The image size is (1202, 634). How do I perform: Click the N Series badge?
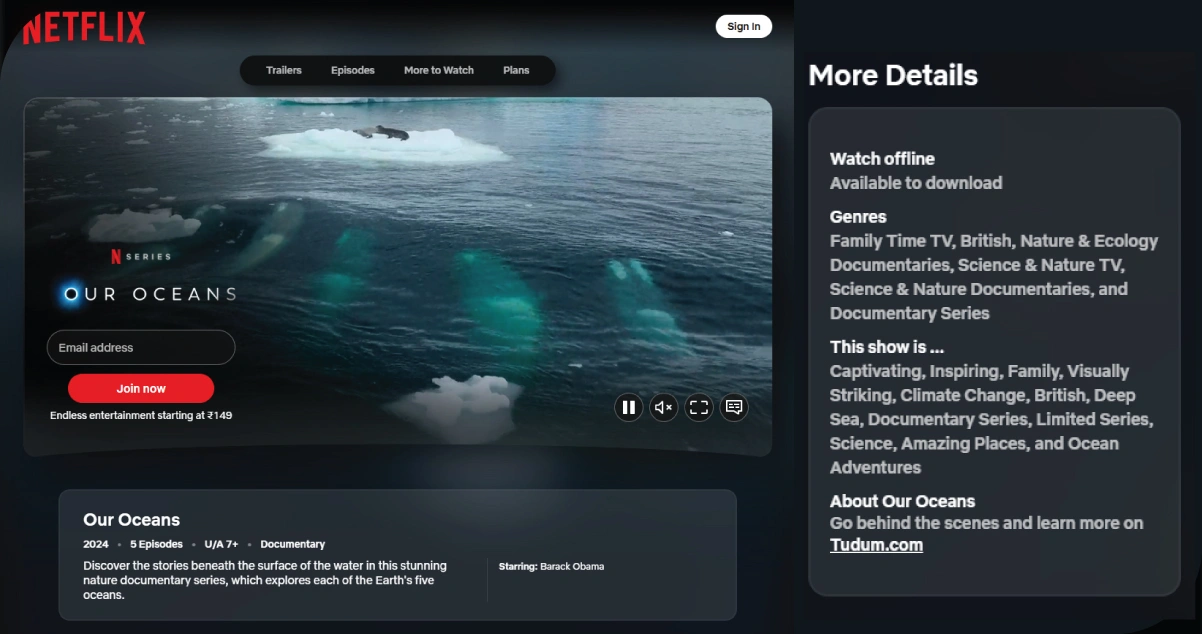click(x=140, y=257)
